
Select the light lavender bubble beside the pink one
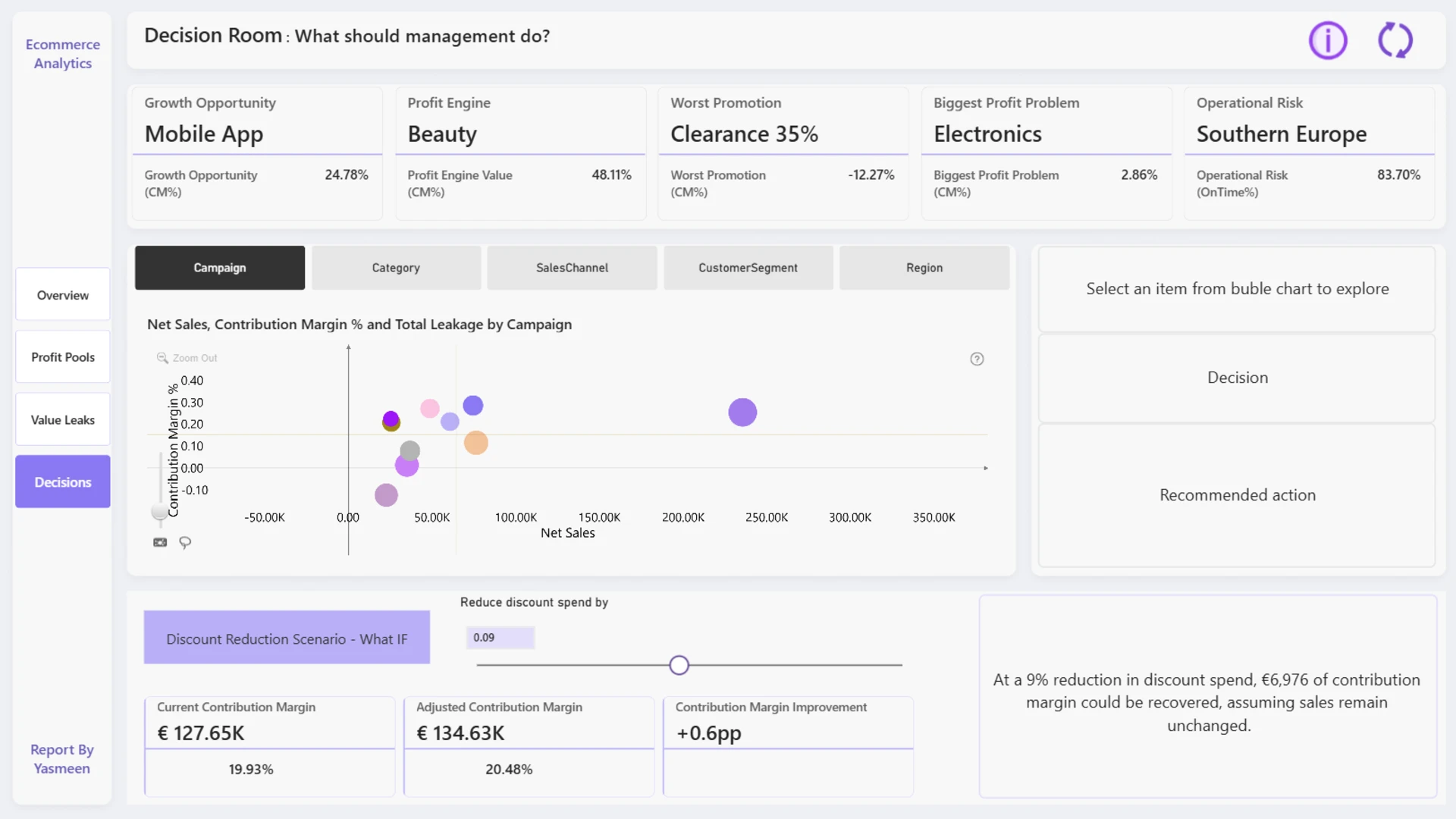[450, 422]
